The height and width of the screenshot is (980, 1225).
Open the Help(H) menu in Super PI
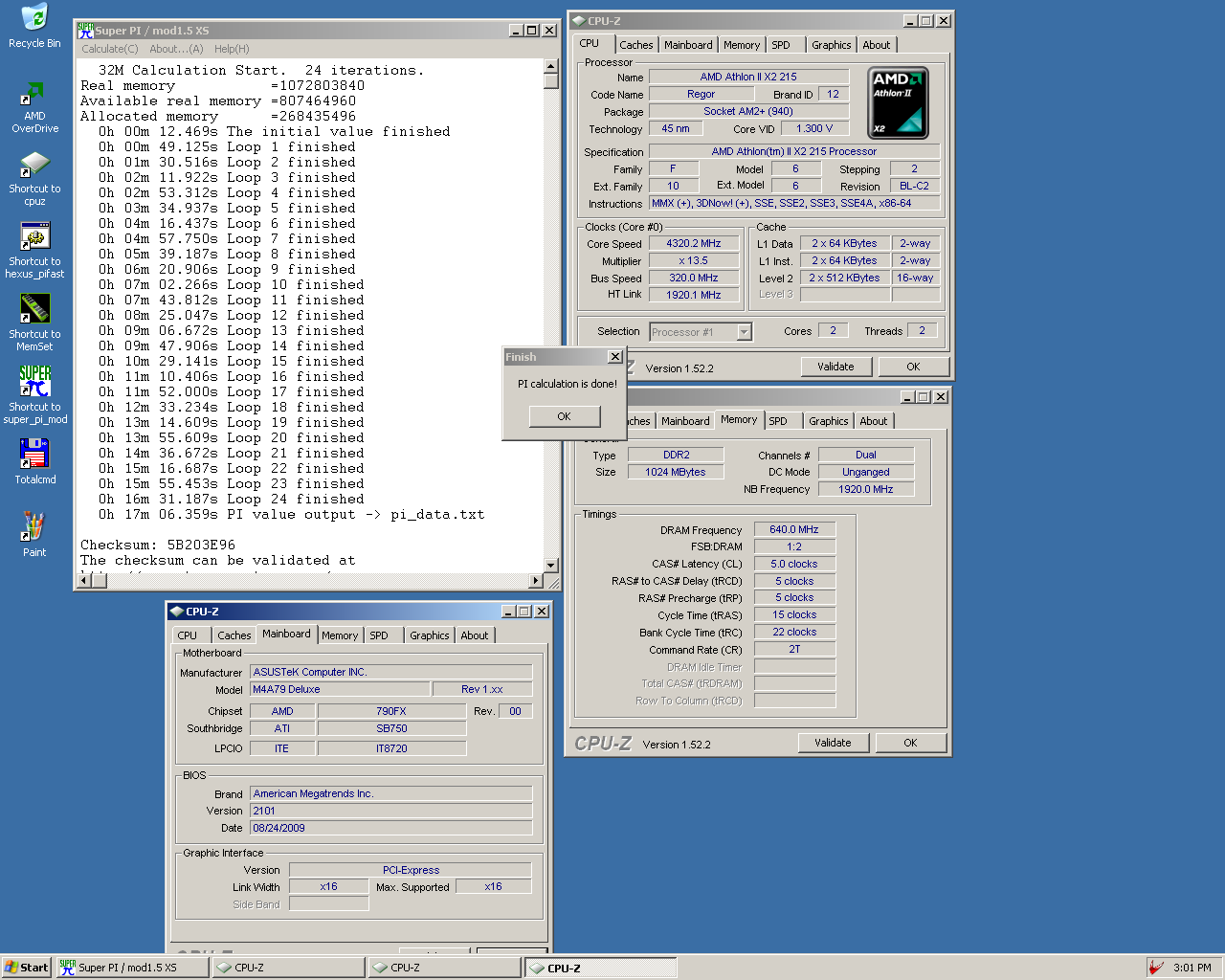point(232,49)
